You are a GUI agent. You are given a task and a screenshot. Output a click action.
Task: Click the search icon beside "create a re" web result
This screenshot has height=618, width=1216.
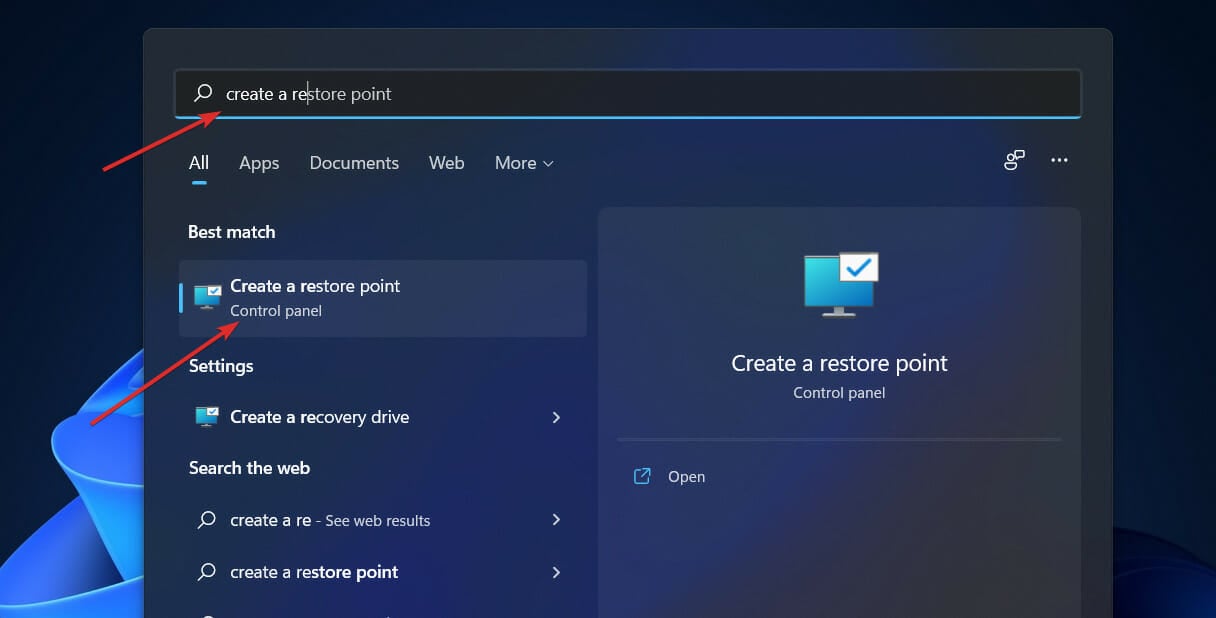[x=207, y=520]
